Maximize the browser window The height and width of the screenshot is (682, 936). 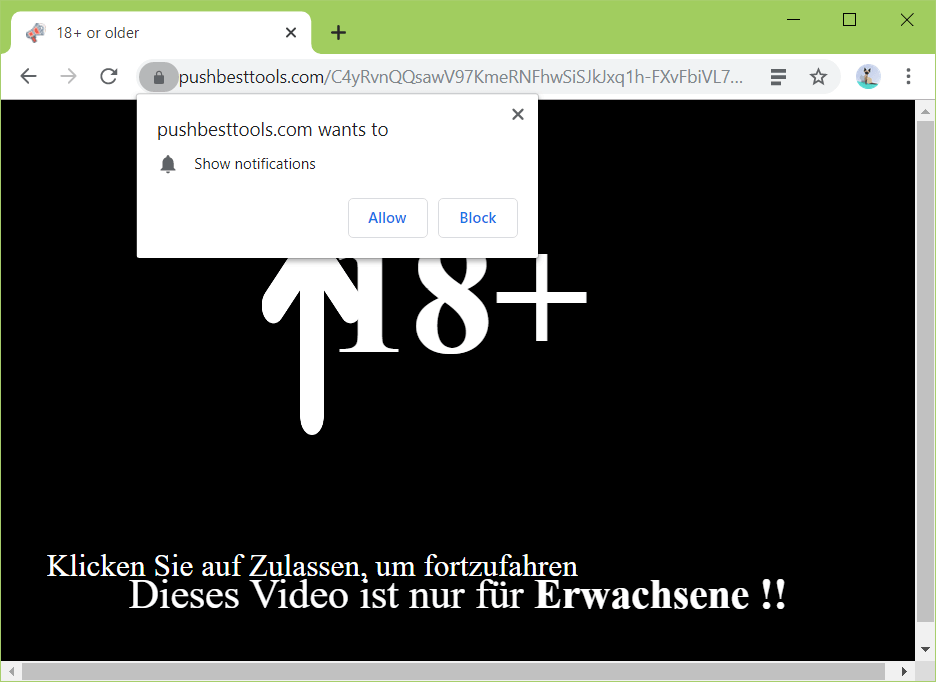(x=849, y=19)
